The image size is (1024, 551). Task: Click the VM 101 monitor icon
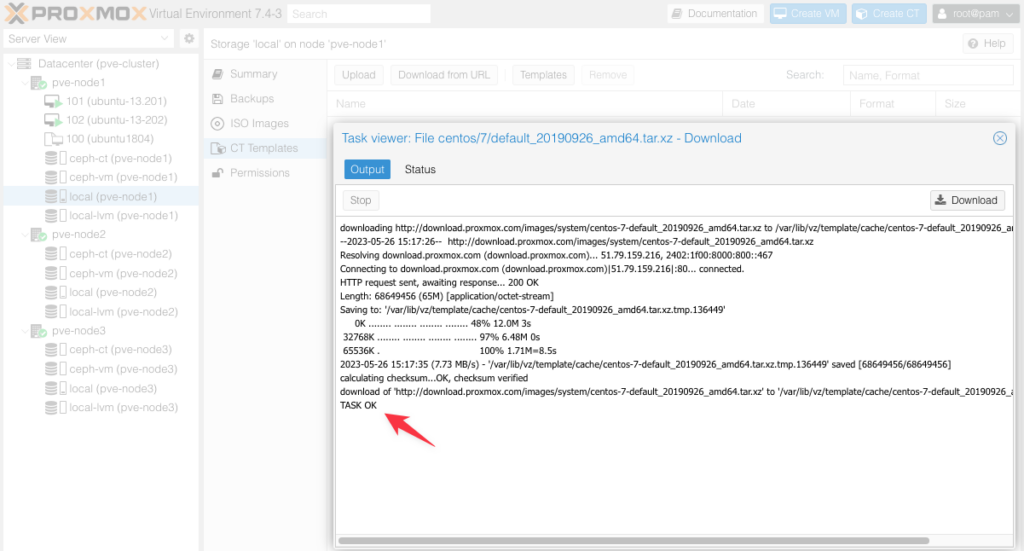[x=53, y=102]
